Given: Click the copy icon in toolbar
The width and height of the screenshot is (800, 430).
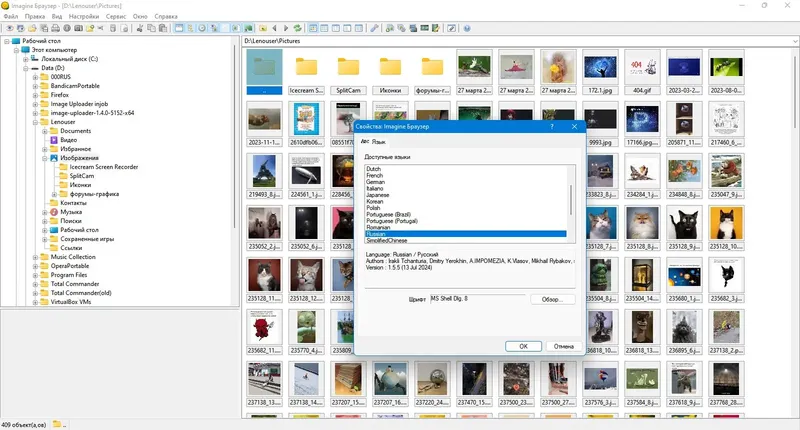Looking at the screenshot, I should (151, 28).
